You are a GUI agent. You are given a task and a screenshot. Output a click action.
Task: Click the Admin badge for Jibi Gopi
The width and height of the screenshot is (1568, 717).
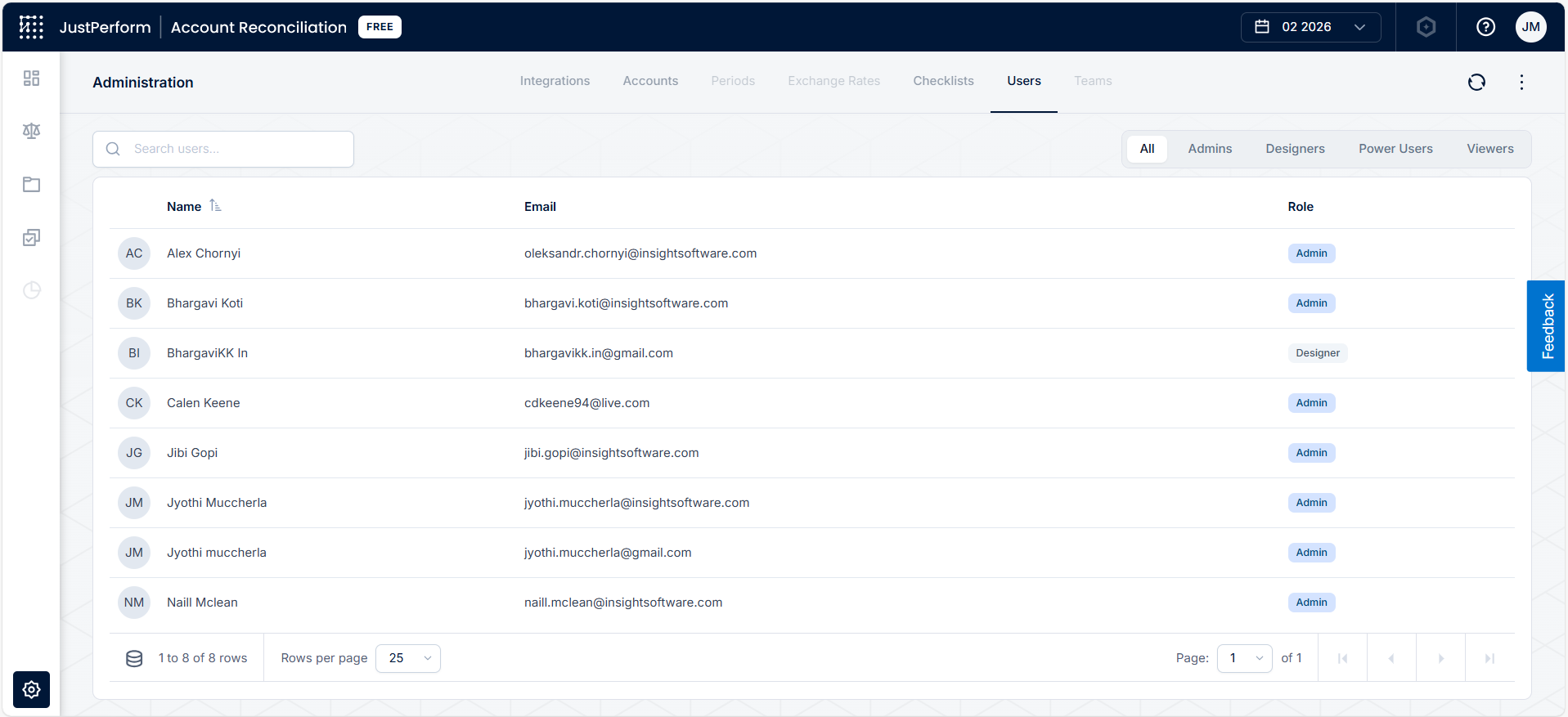pos(1311,453)
